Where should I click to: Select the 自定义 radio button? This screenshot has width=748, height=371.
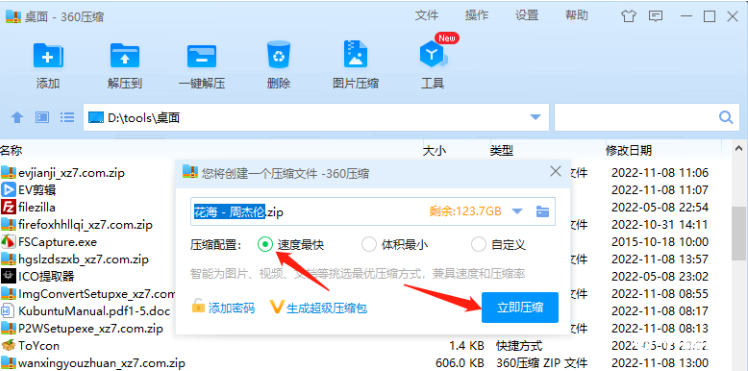pos(478,245)
